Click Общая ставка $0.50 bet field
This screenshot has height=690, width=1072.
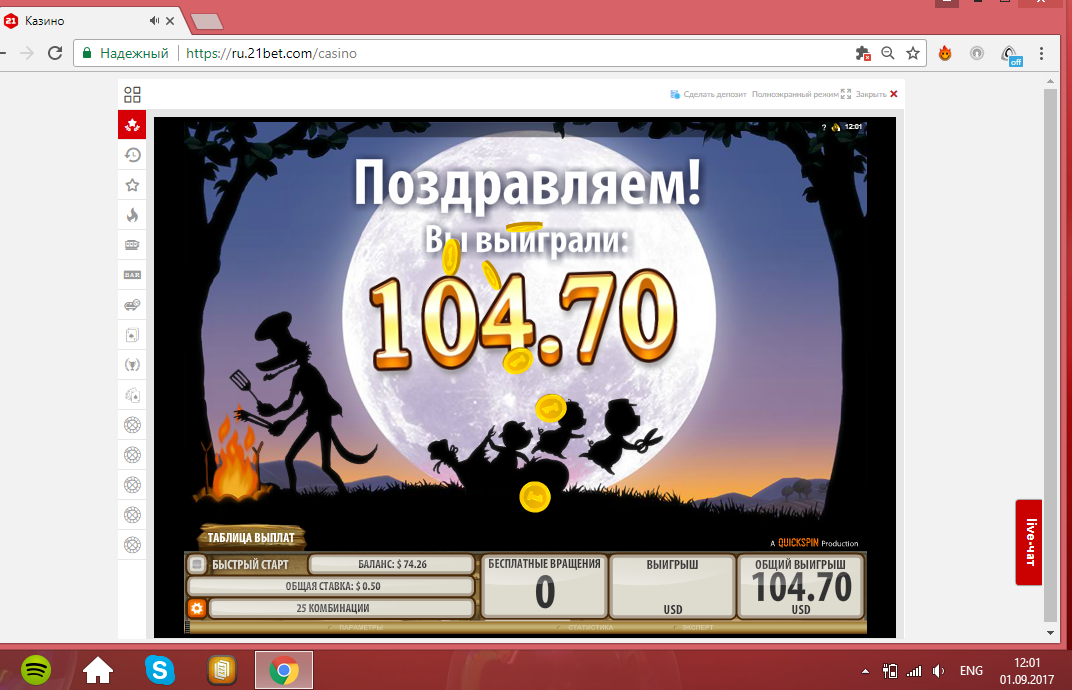click(332, 586)
